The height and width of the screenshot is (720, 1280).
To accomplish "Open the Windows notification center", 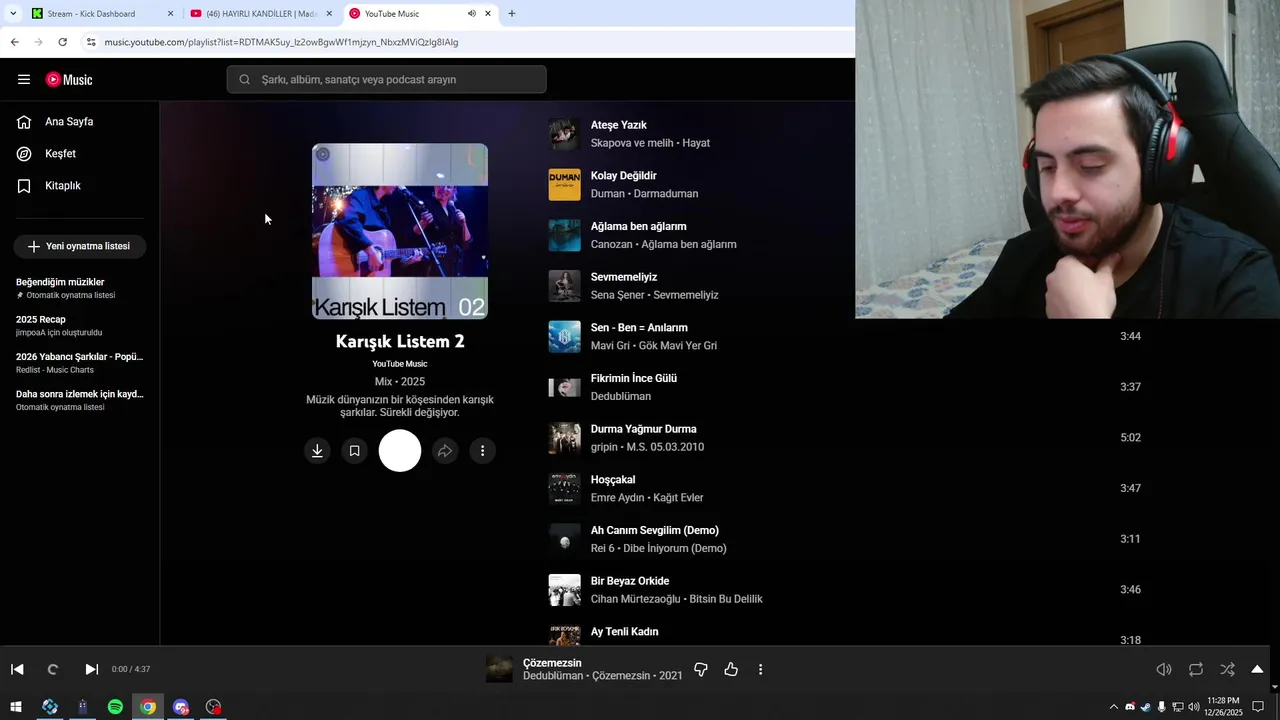I will (1258, 707).
